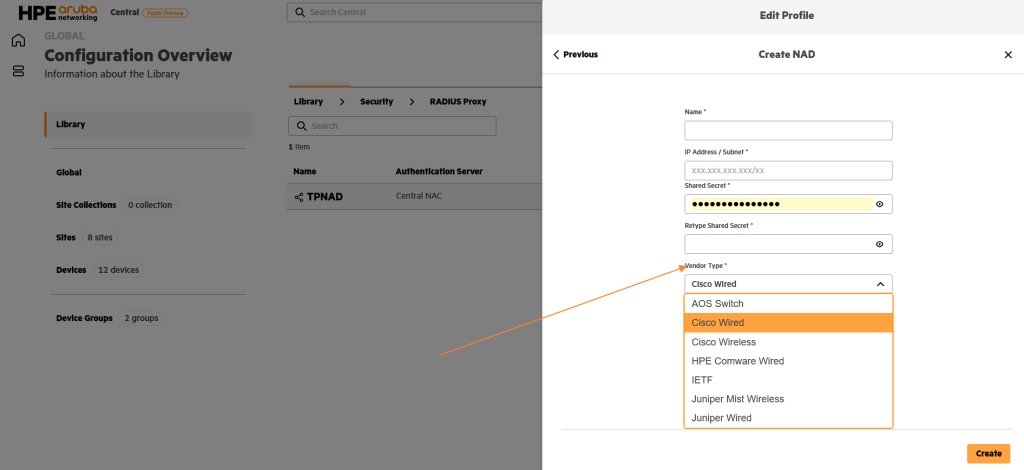Click the Security breadcrumb link
This screenshot has width=1024, height=470.
click(x=377, y=102)
